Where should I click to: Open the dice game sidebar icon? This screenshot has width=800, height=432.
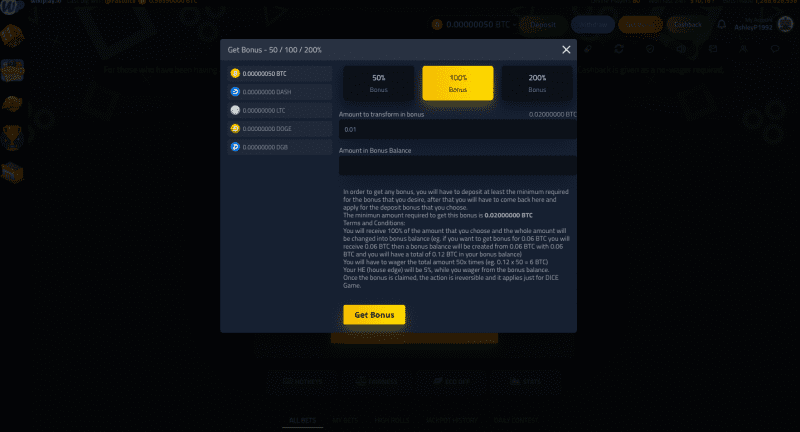point(12,37)
